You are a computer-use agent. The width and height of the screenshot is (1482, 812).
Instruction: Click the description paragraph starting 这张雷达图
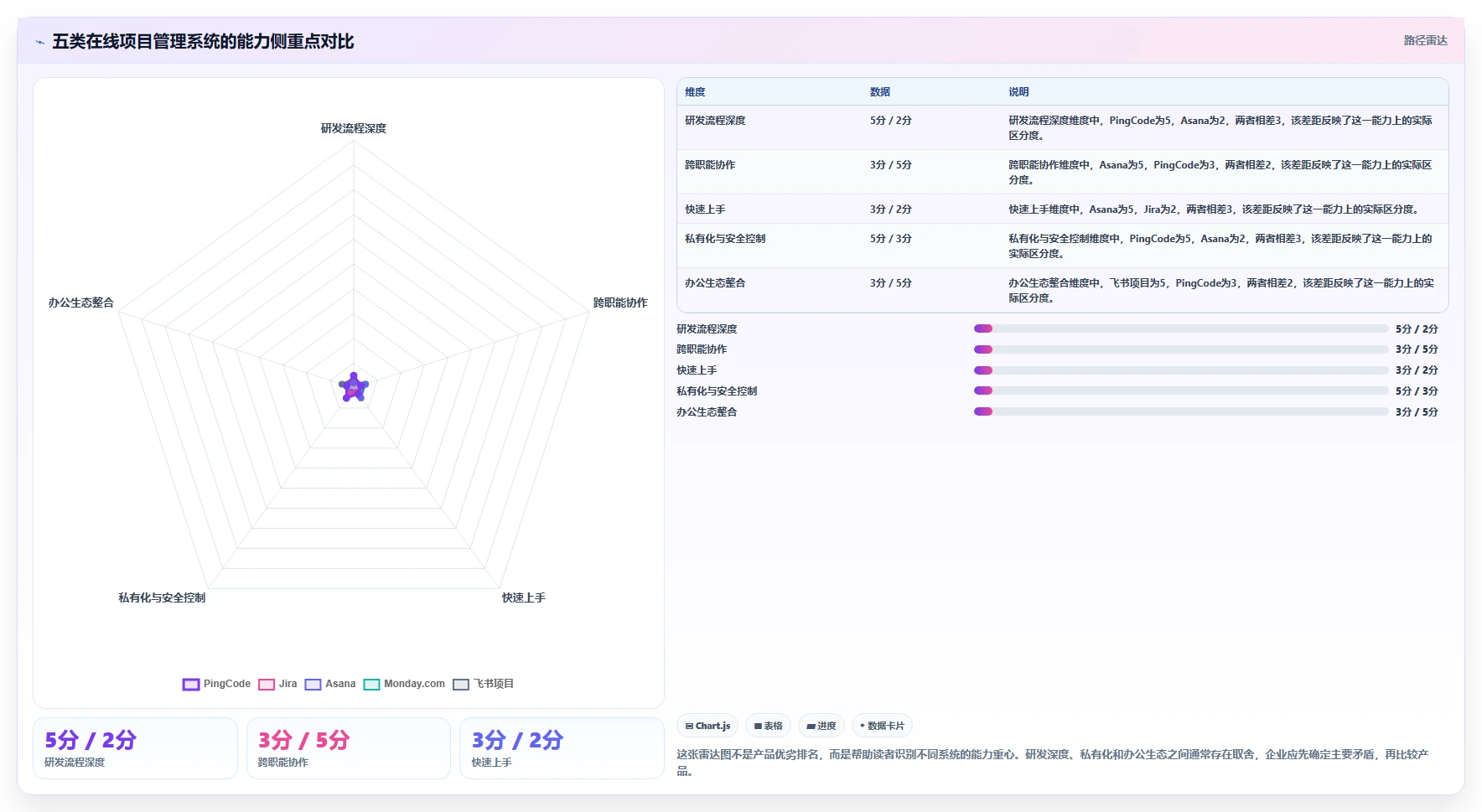[1053, 763]
